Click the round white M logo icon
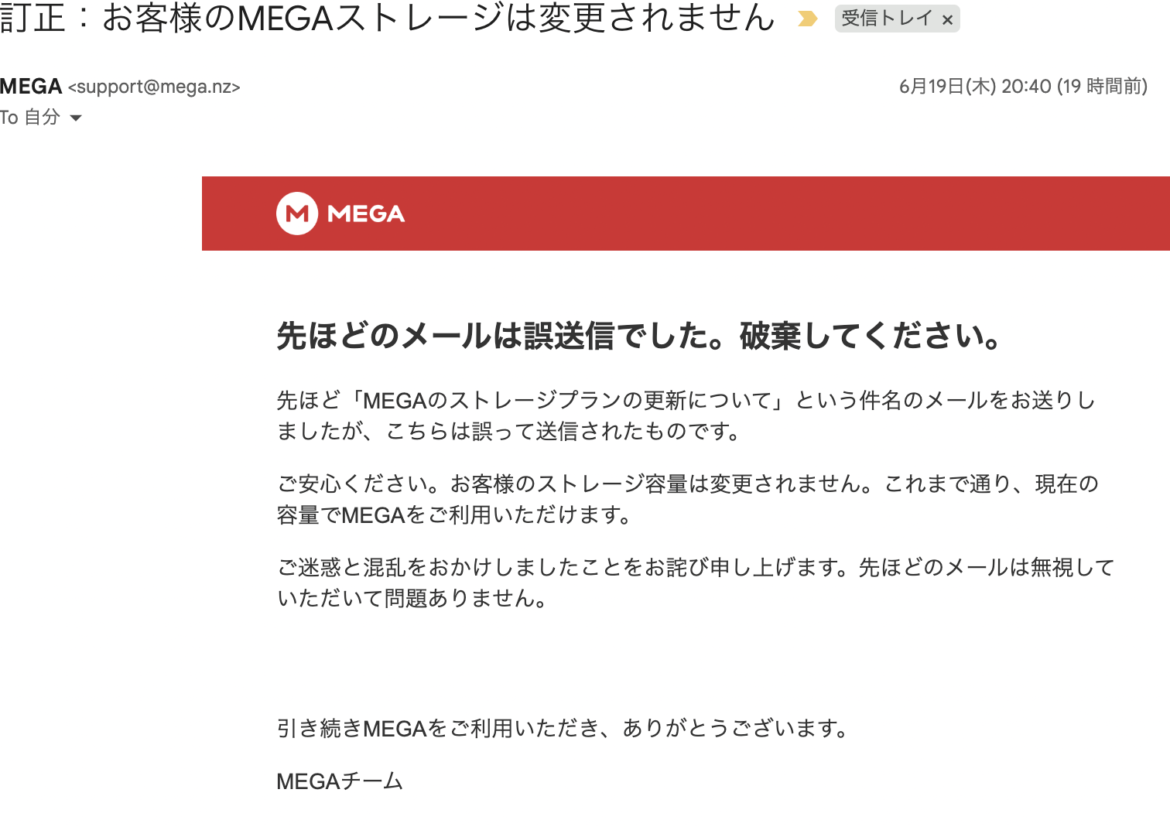The image size is (1170, 827). [297, 213]
